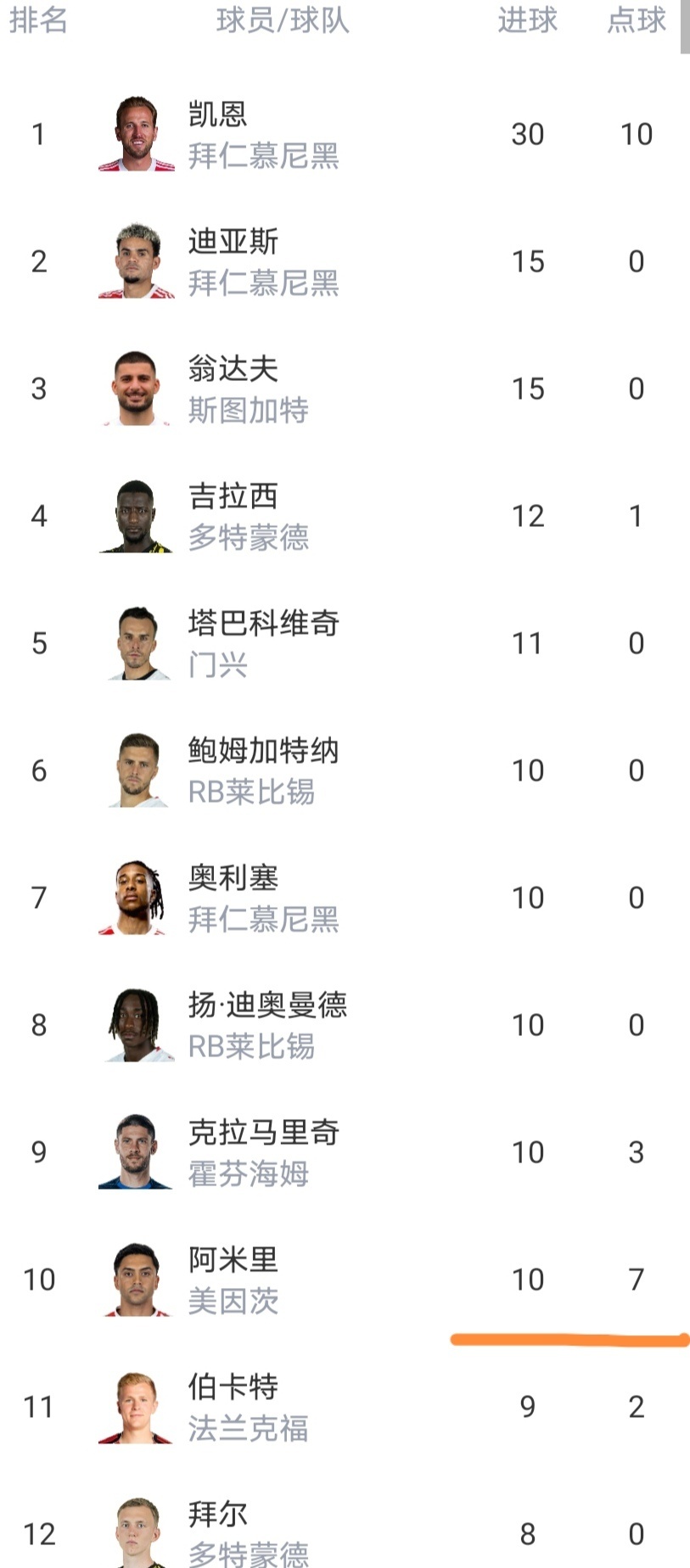Tap the player photo for 翁达夫
This screenshot has height=1568, width=690.
point(137,389)
